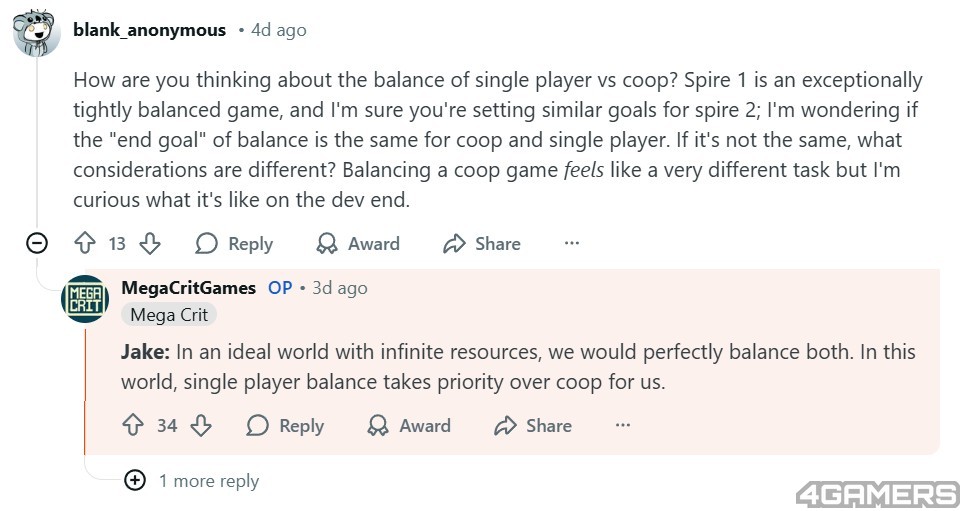
Task: Expand the 1 more reply link
Action: pos(208,481)
